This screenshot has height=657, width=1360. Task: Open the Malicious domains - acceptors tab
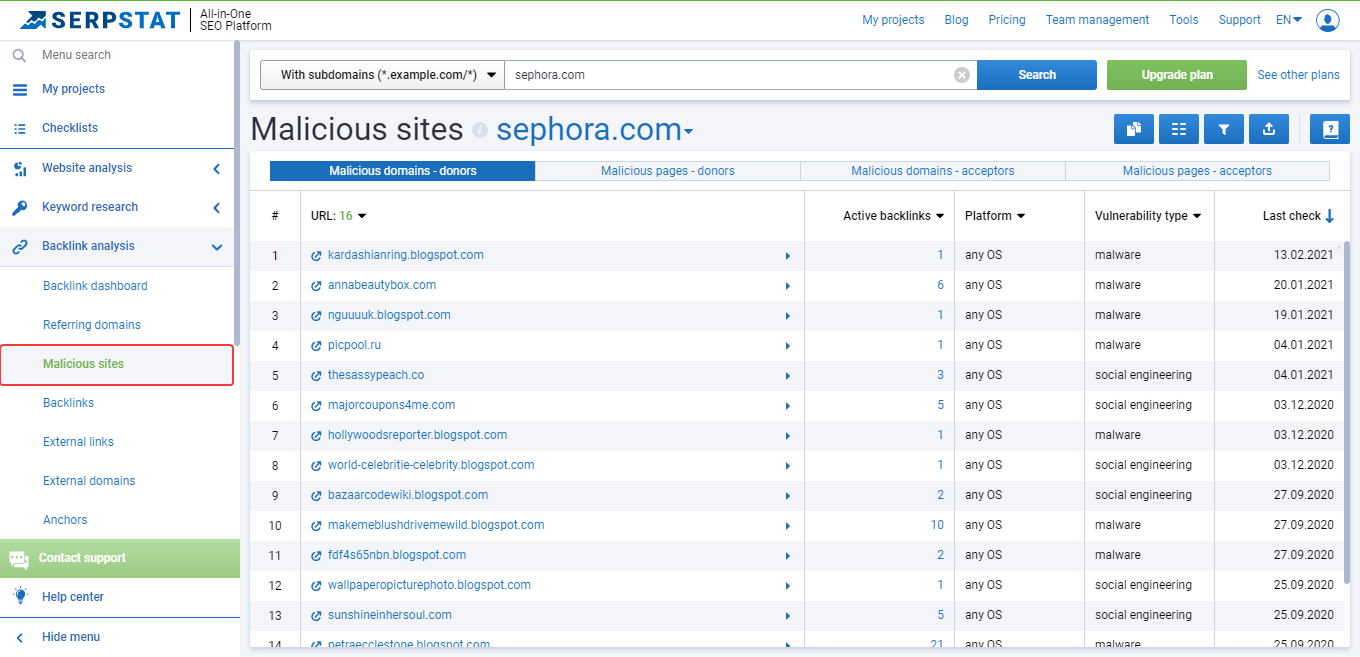pos(932,171)
